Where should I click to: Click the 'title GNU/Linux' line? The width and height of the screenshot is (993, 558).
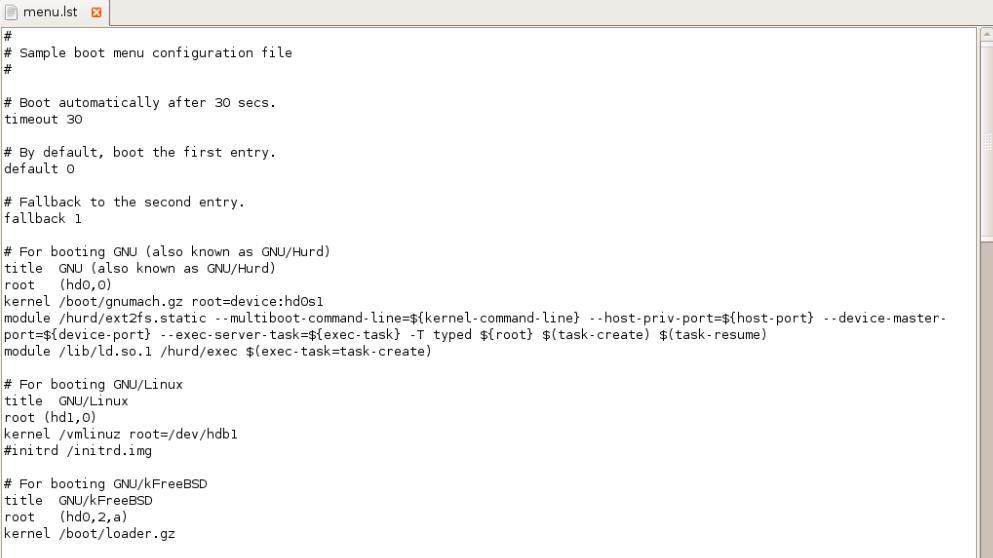pyautogui.click(x=66, y=401)
